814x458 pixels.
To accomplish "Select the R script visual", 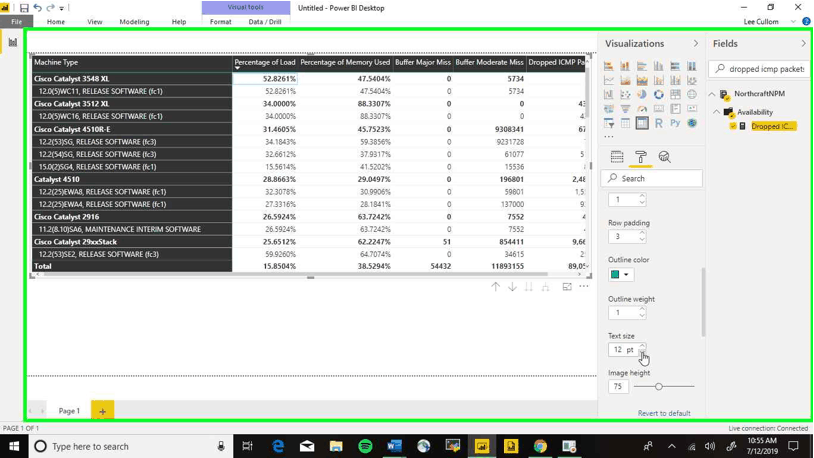I will 658,123.
